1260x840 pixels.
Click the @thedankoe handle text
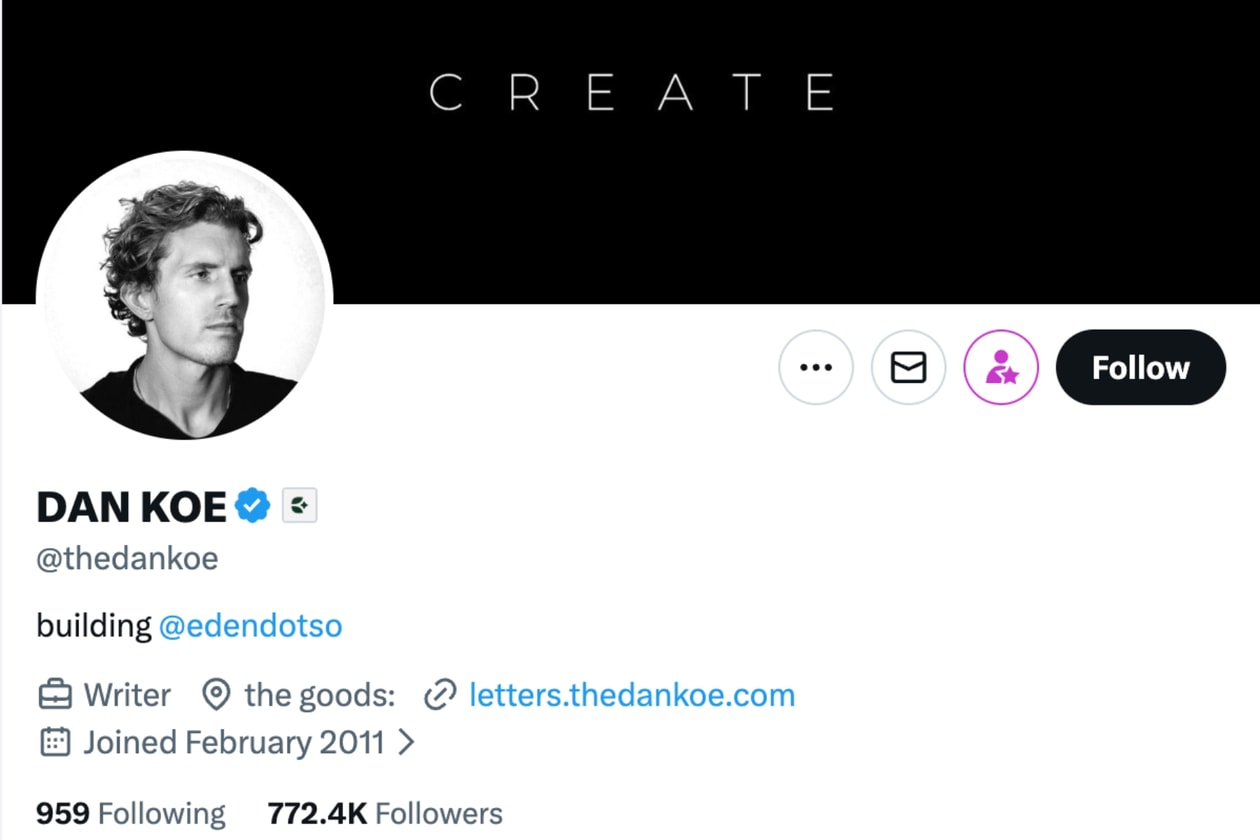127,558
